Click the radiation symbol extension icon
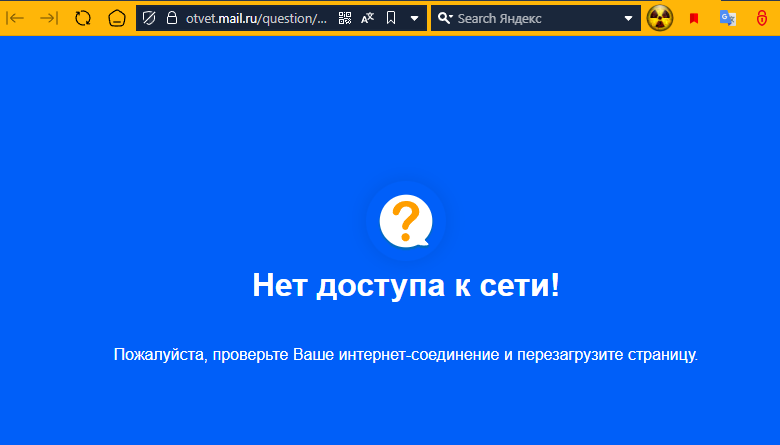The height and width of the screenshot is (445, 780). tap(660, 18)
